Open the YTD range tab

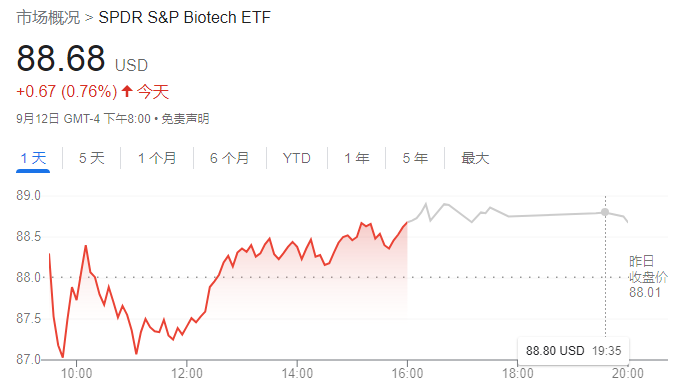[x=297, y=158]
